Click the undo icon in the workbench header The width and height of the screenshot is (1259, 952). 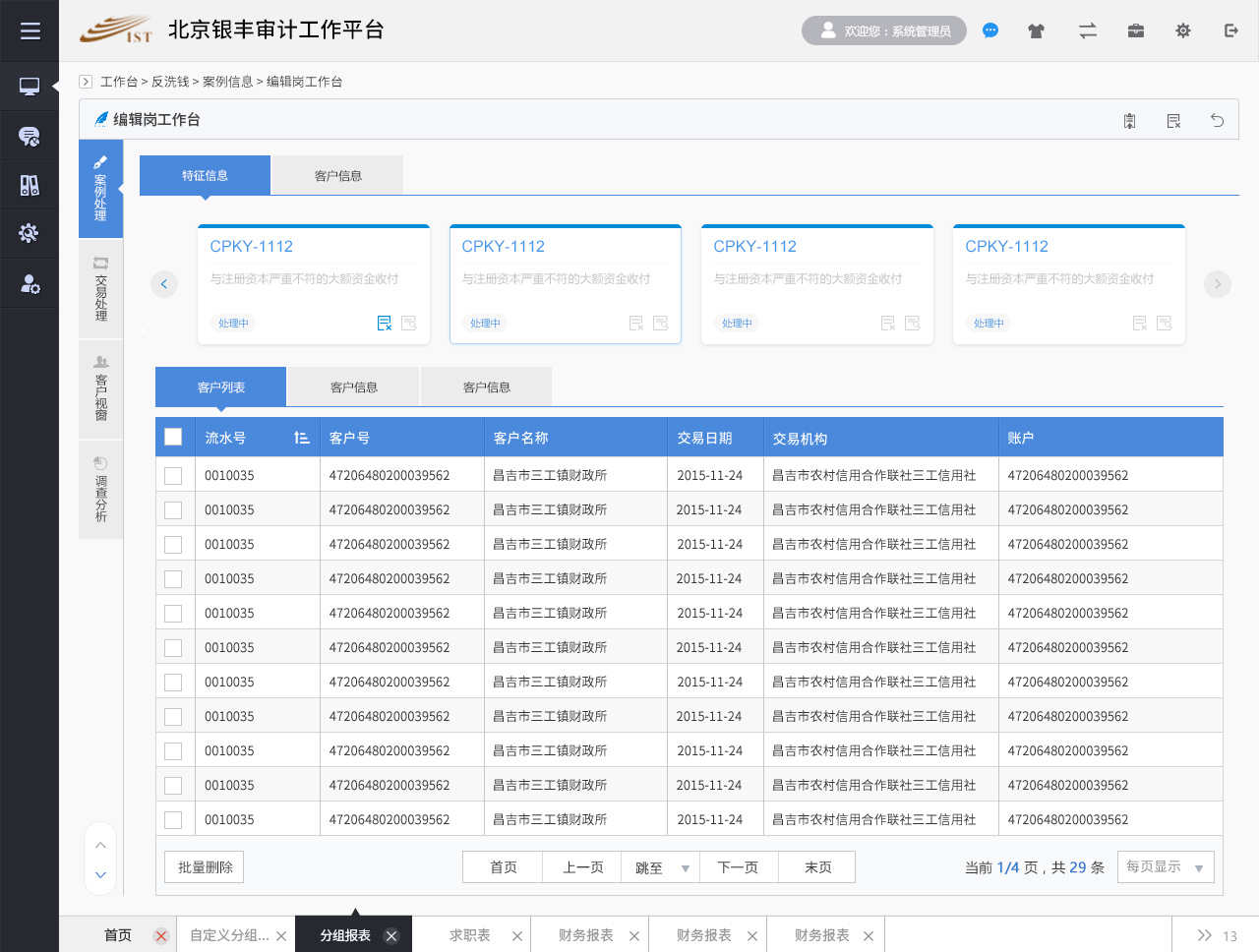[x=1217, y=119]
